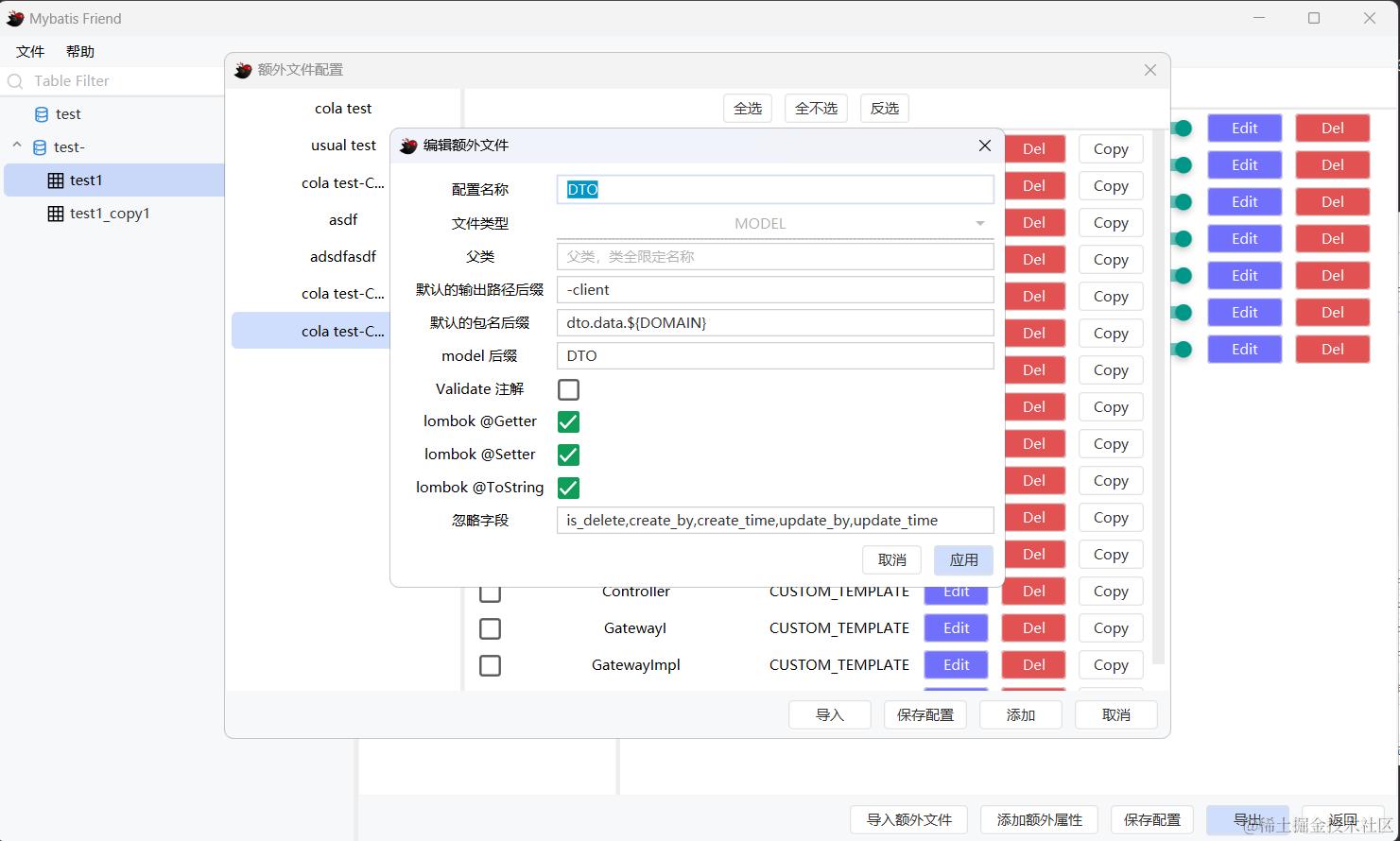This screenshot has width=1400, height=841.
Task: Click the 全选 button
Action: tap(748, 109)
